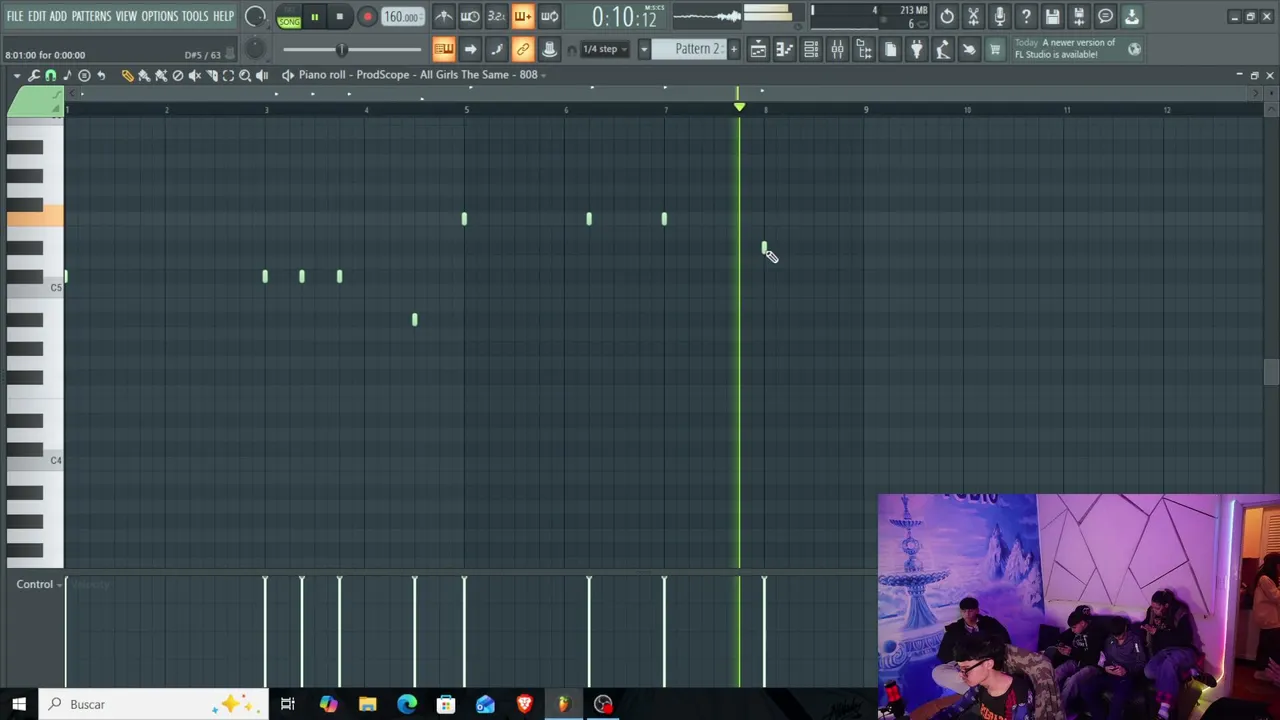This screenshot has width=1280, height=720.
Task: Select the Slice tool
Action: coord(212,75)
